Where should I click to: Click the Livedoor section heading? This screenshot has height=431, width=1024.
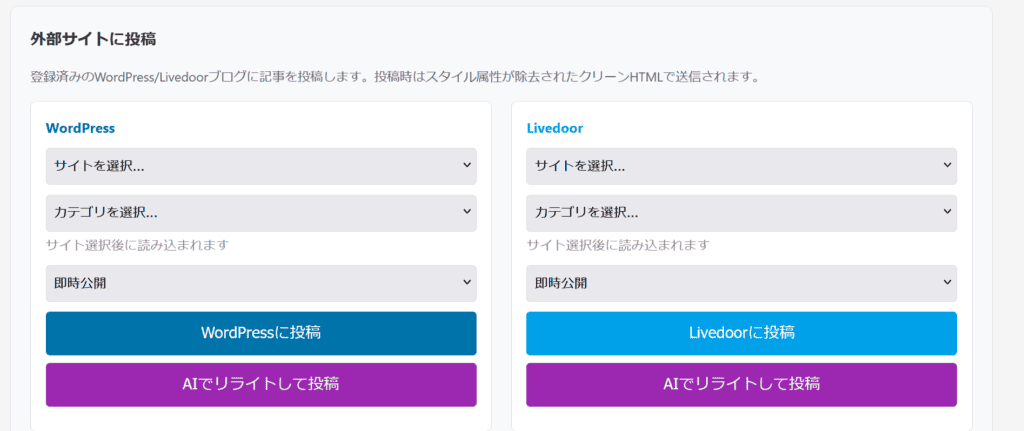tap(555, 128)
